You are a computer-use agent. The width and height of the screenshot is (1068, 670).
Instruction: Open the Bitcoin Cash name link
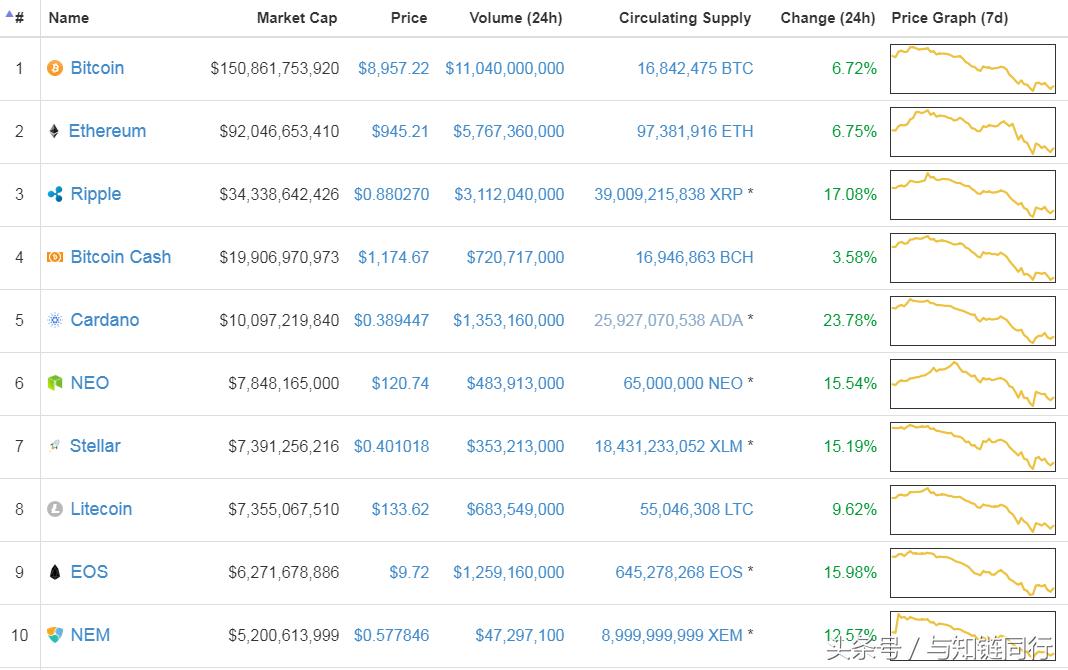[x=121, y=257]
